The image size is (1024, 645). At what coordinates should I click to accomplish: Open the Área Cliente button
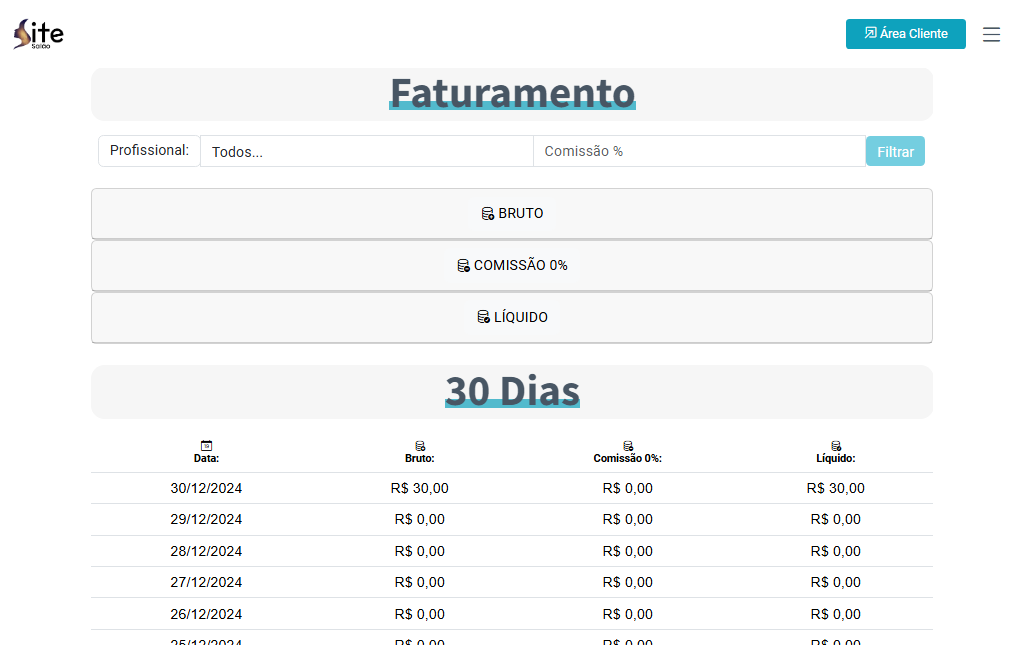[905, 34]
